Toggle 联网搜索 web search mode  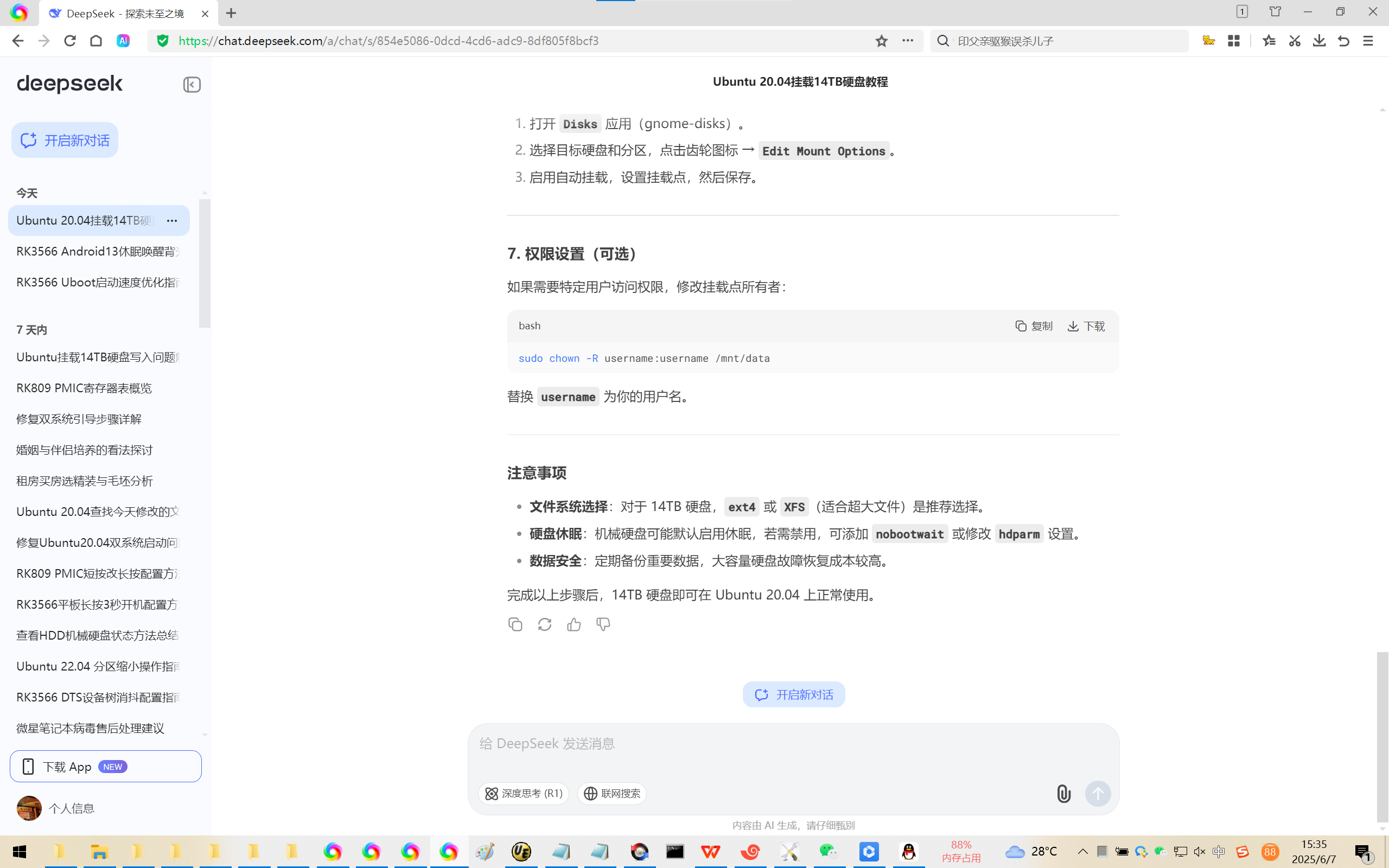[x=612, y=793]
